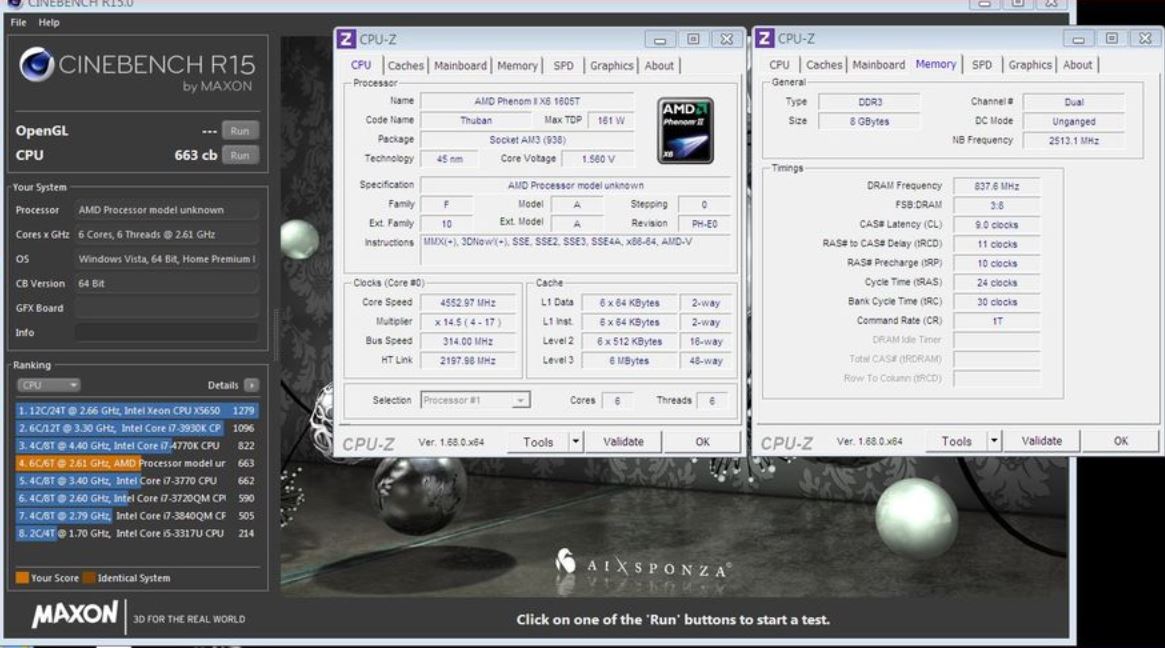Select ranking row Intel Core i7-3720QM
Image resolution: width=1165 pixels, height=648 pixels.
pyautogui.click(x=137, y=498)
